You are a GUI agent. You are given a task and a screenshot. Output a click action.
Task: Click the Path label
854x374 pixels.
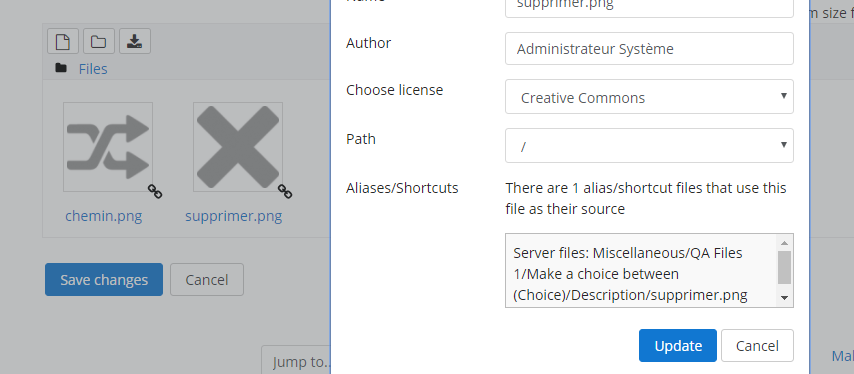[361, 139]
